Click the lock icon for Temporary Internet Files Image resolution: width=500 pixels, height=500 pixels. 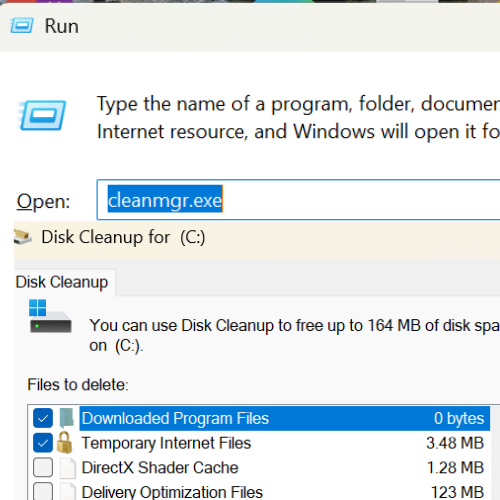[x=65, y=443]
